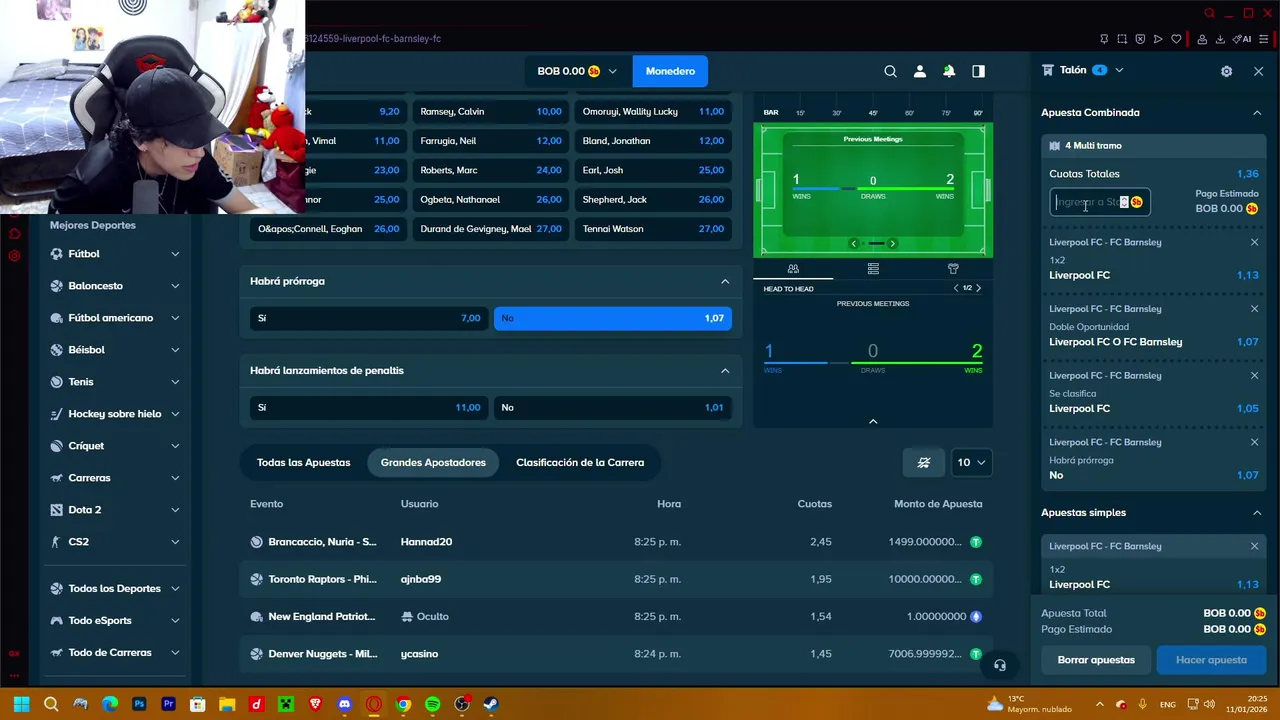
Task: Click Borrar apuestas button
Action: coord(1096,660)
